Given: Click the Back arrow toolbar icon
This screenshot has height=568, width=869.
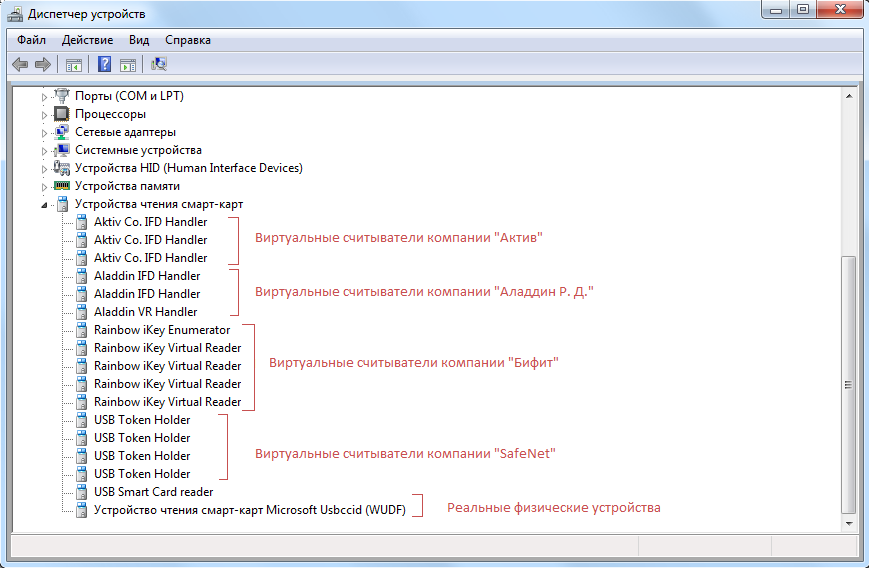Looking at the screenshot, I should tap(20, 65).
